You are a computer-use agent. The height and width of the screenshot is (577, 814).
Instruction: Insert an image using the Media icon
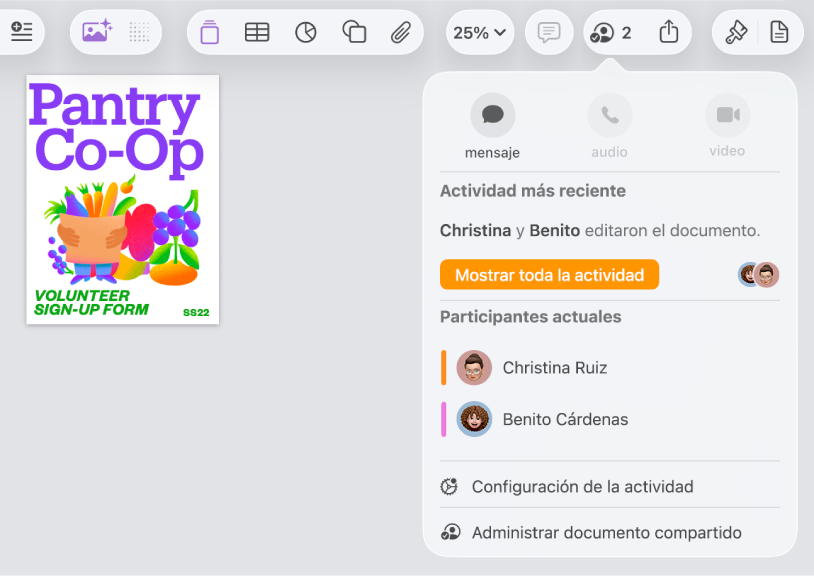click(x=94, y=32)
